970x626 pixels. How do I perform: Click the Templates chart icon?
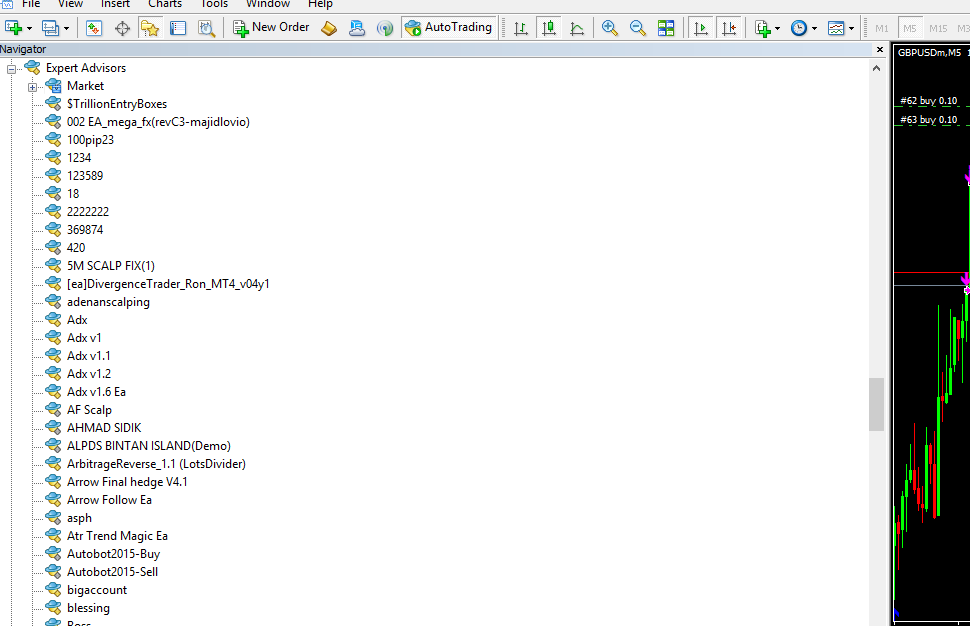(836, 28)
